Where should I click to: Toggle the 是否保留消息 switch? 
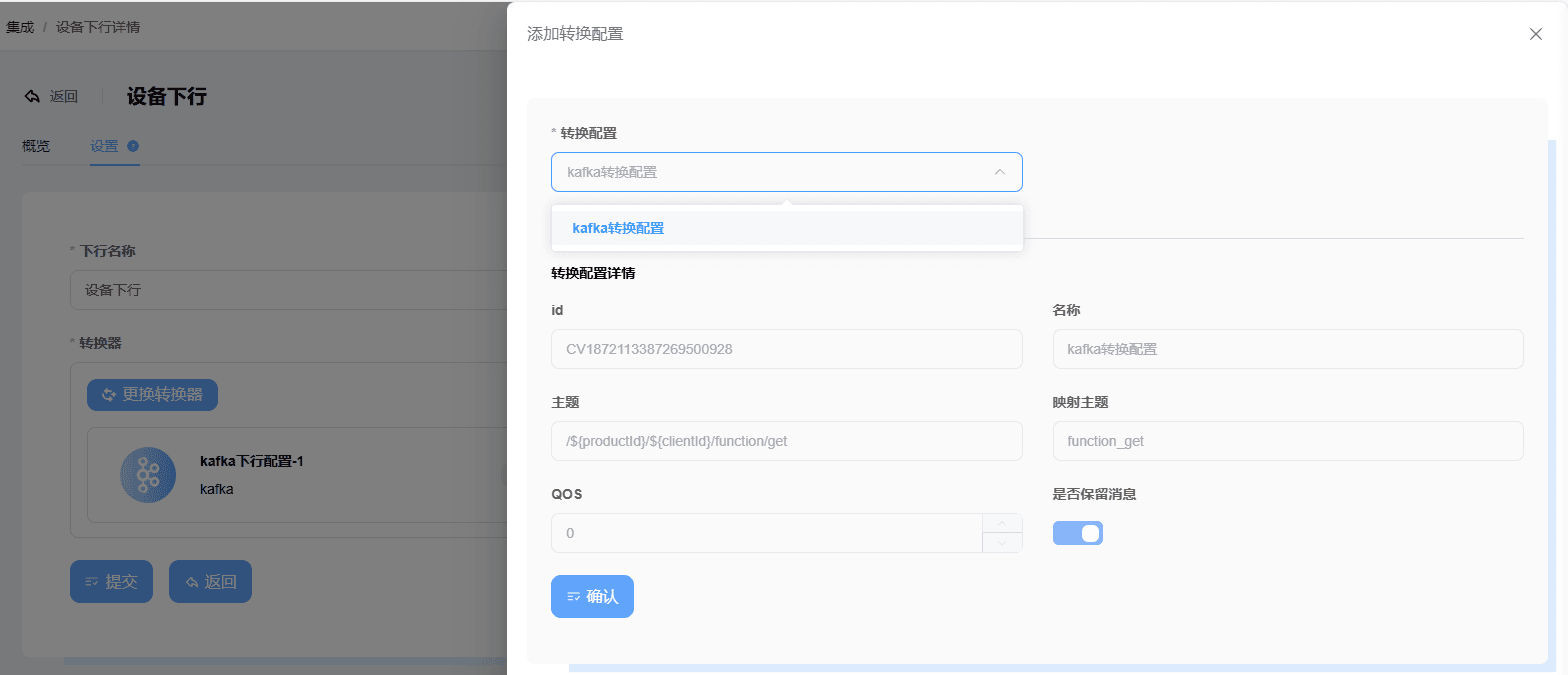tap(1078, 533)
